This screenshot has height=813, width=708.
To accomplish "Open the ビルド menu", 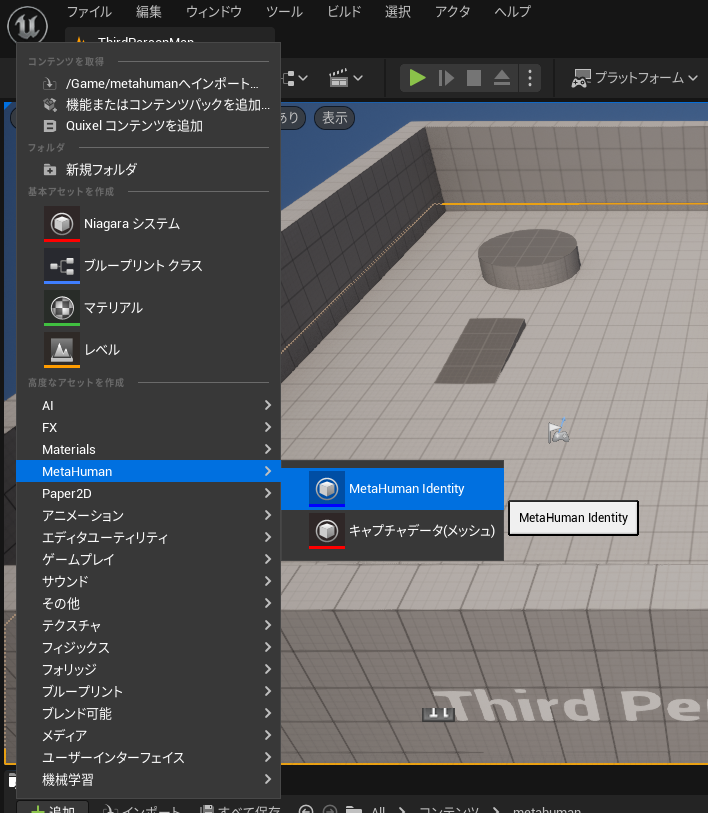I will [x=344, y=11].
